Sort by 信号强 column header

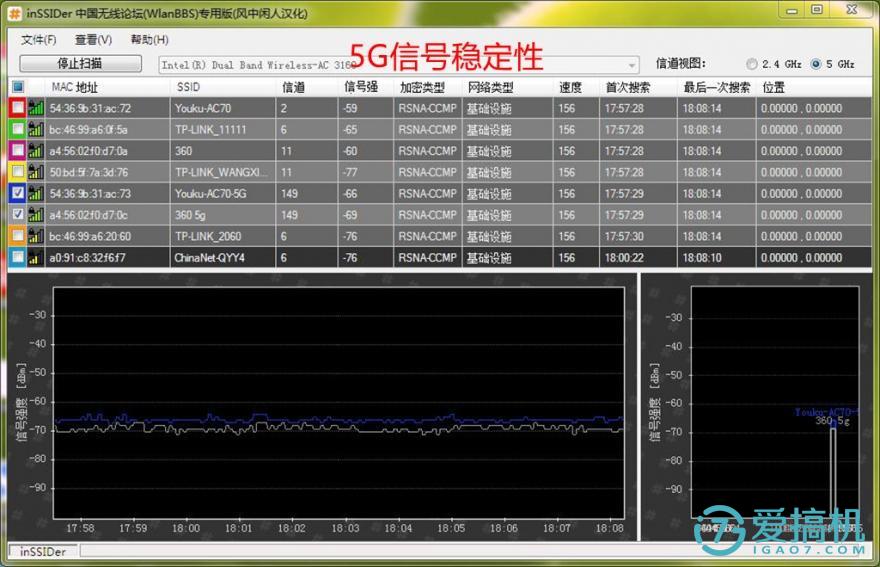(365, 87)
